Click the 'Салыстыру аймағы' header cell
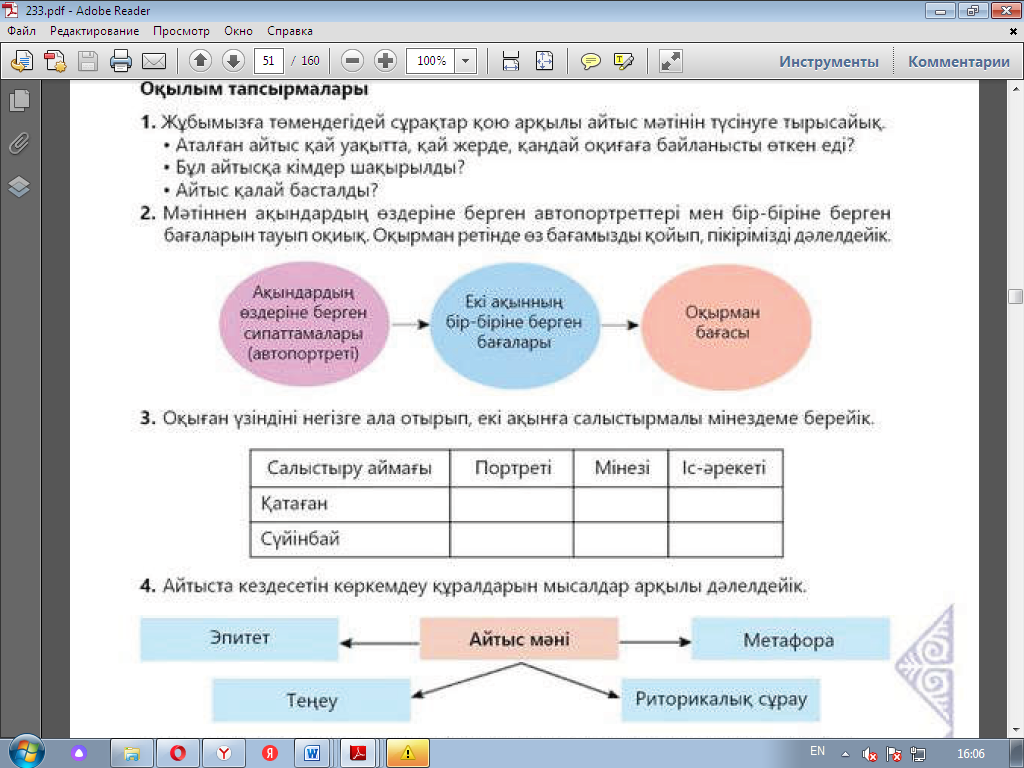 tap(349, 468)
